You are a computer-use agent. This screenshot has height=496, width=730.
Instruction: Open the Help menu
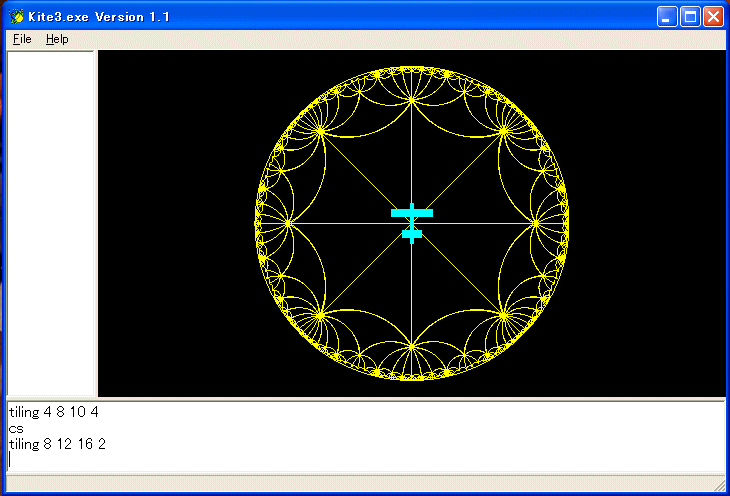tap(57, 39)
